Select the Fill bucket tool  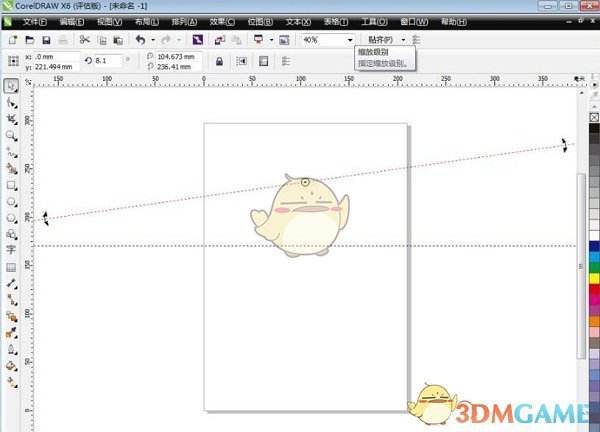point(12,366)
